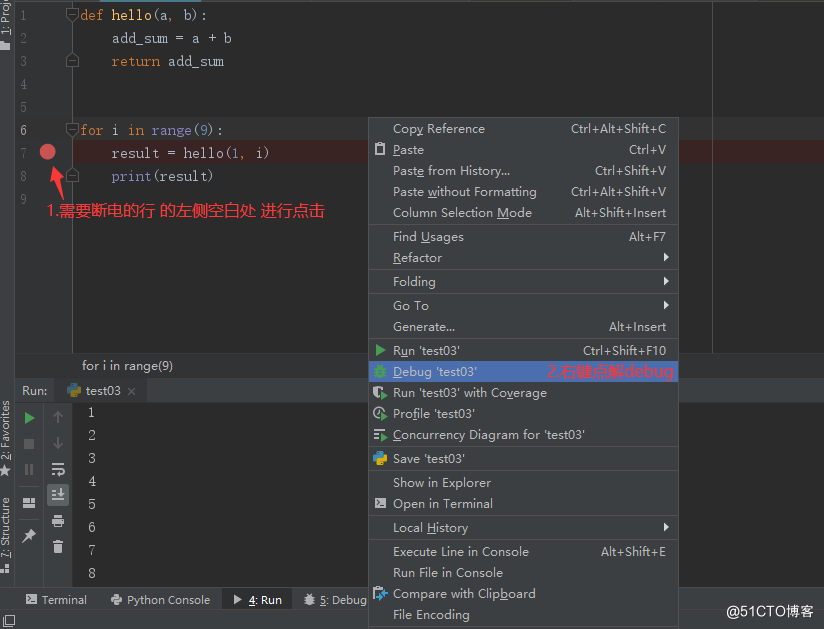Click the tool window quick-access icon at bottom-left corner
The height and width of the screenshot is (629, 824).
pos(9,620)
